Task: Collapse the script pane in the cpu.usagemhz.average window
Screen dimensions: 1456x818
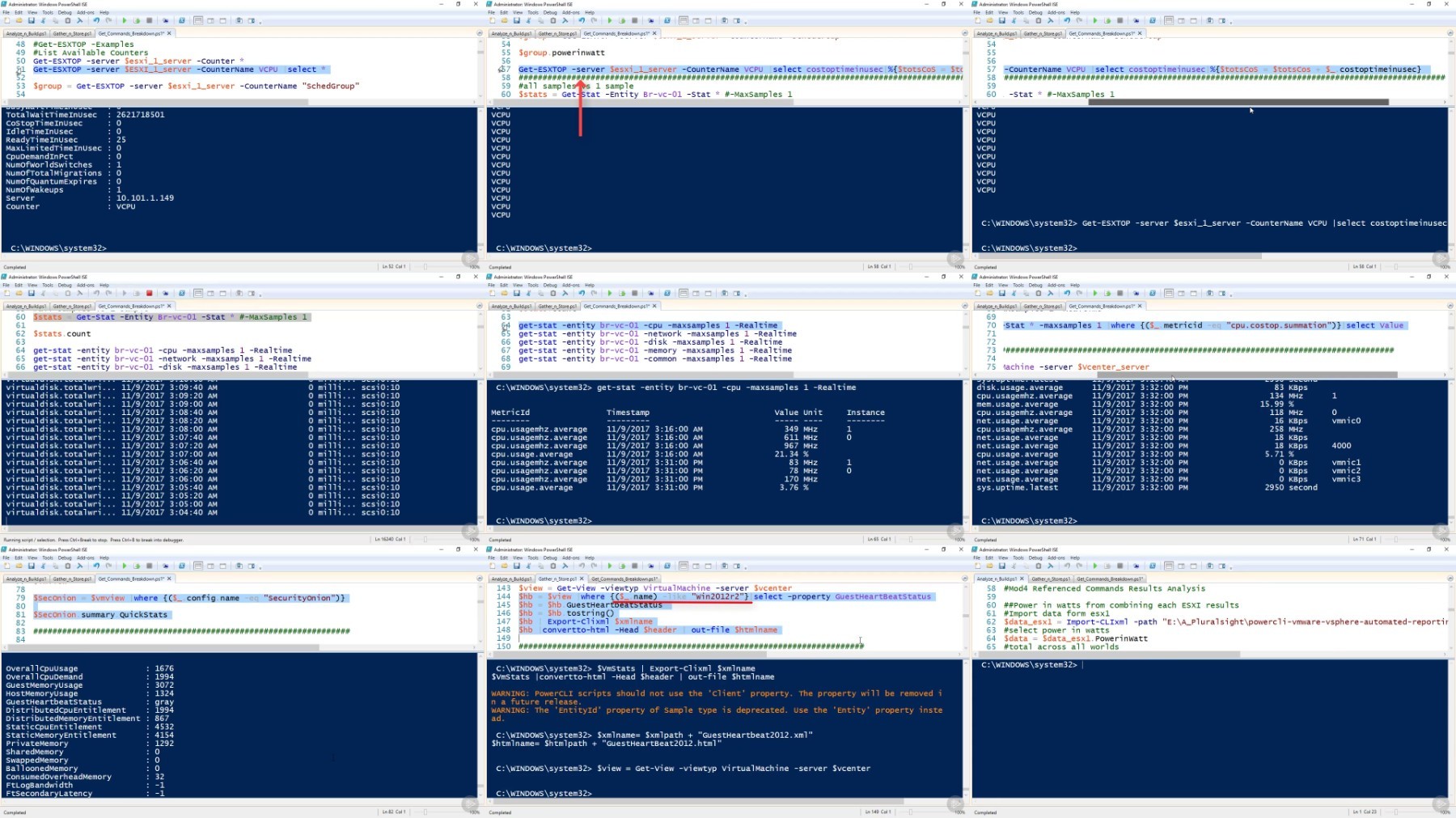Action: pyautogui.click(x=964, y=307)
